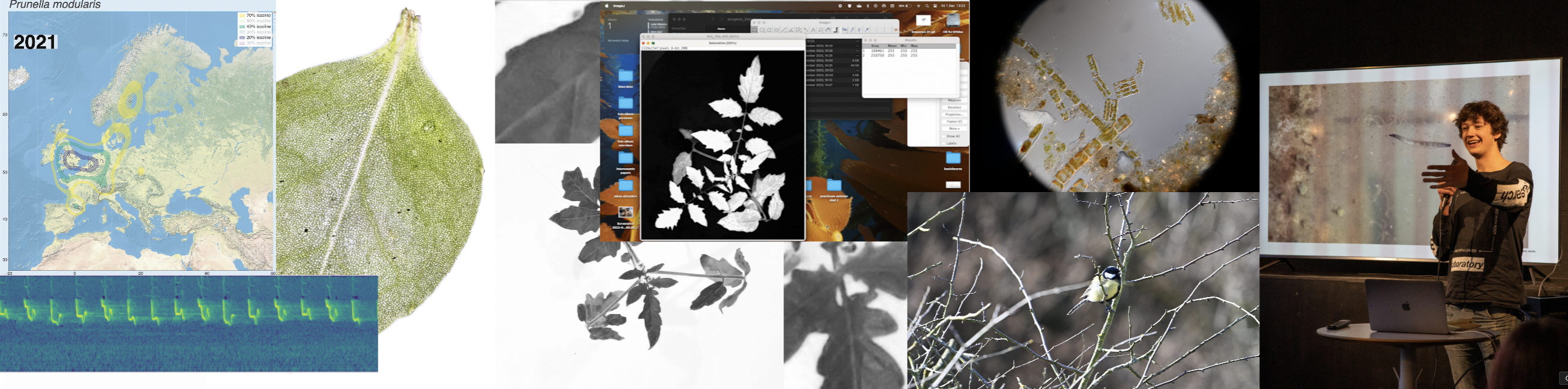Select the Rectangle selection tool in ImageJ

(x=755, y=30)
